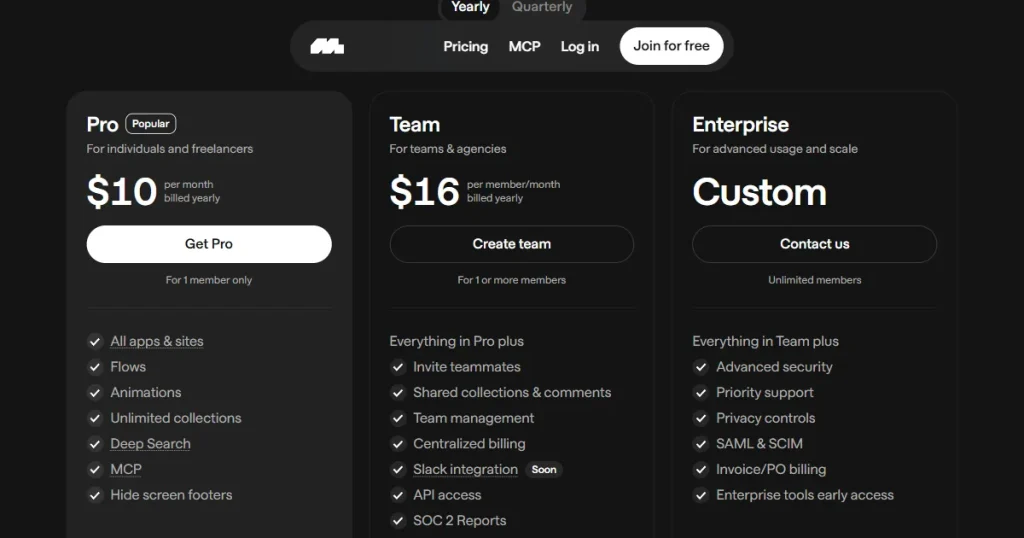
Task: Click the Privacy controls text
Action: click(765, 418)
